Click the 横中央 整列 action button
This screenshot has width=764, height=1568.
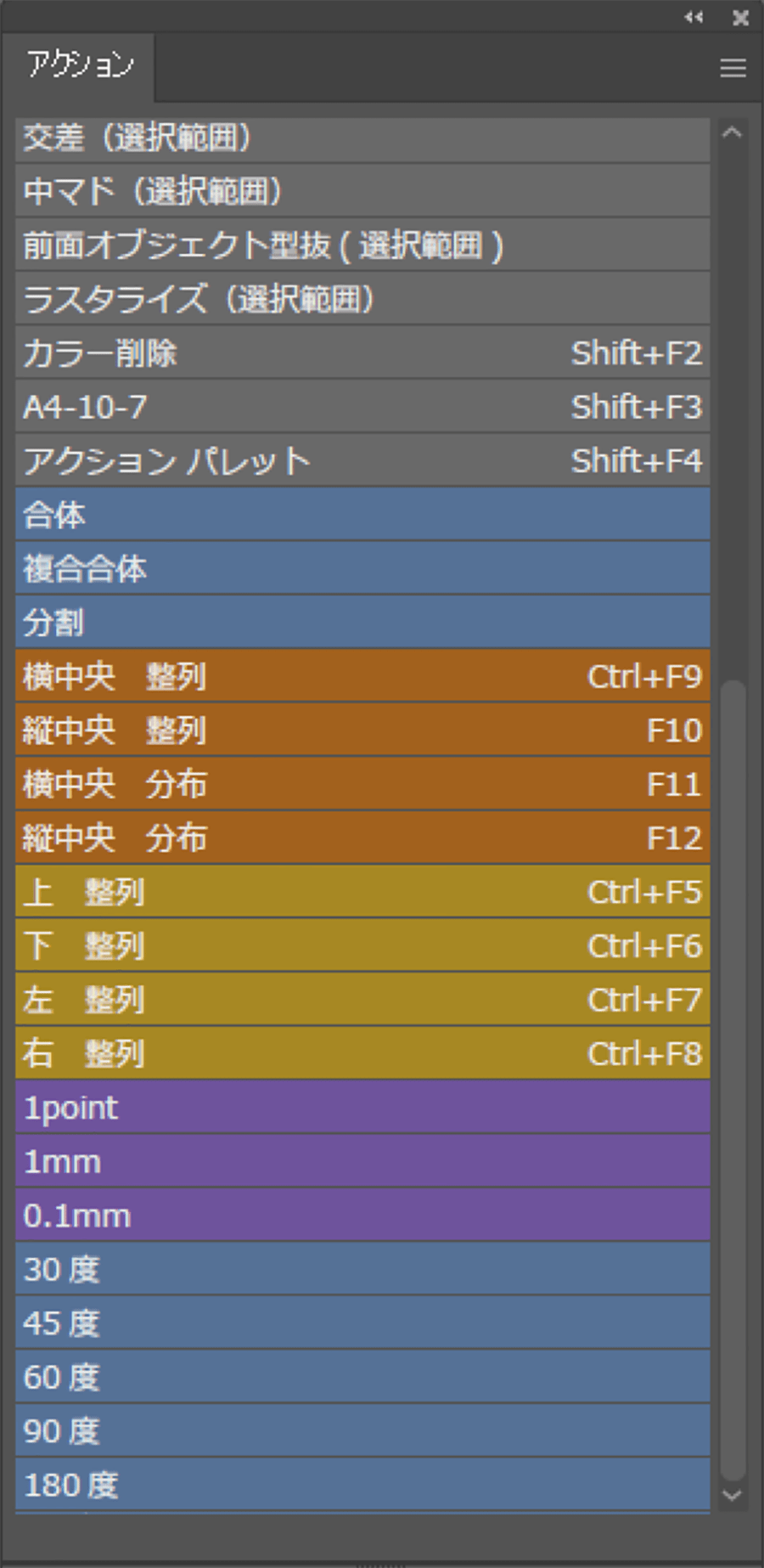pos(362,676)
